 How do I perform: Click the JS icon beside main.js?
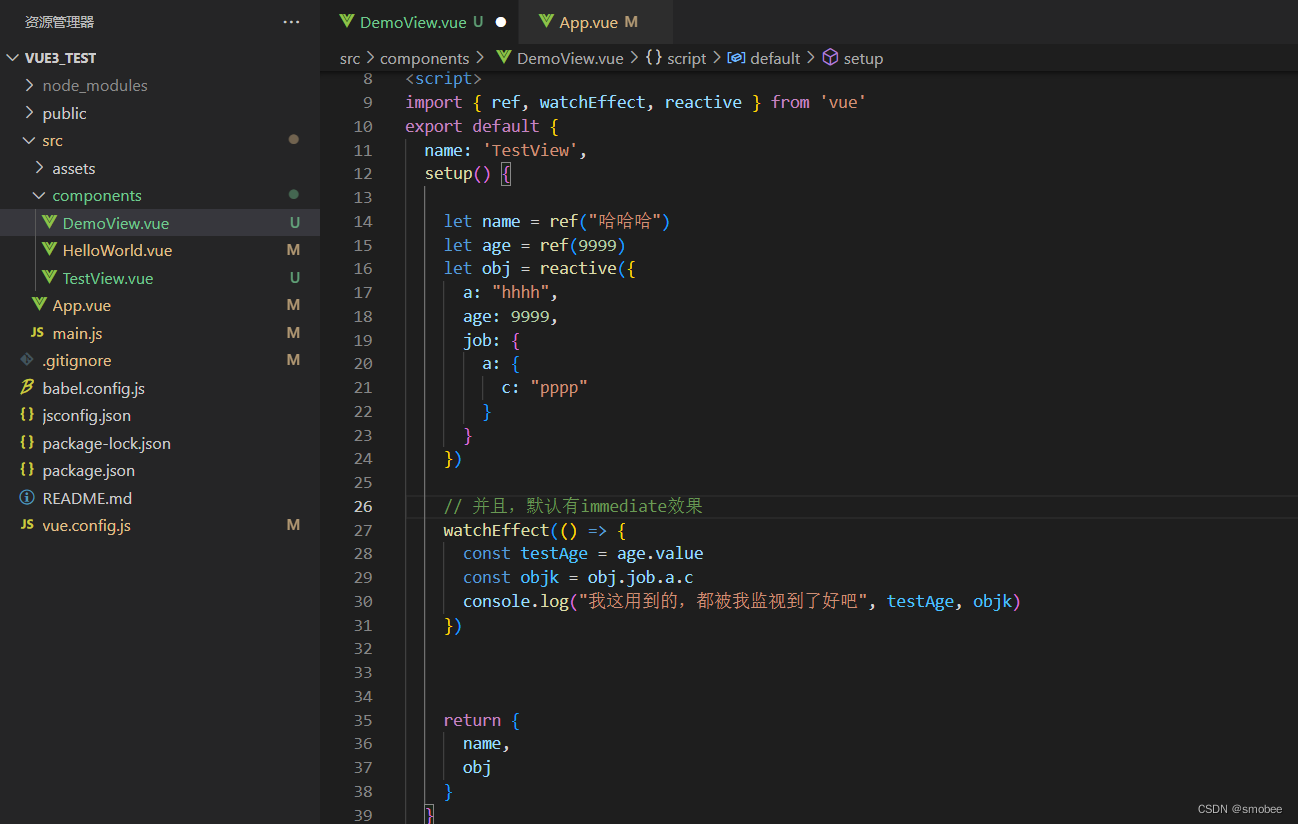click(x=38, y=333)
